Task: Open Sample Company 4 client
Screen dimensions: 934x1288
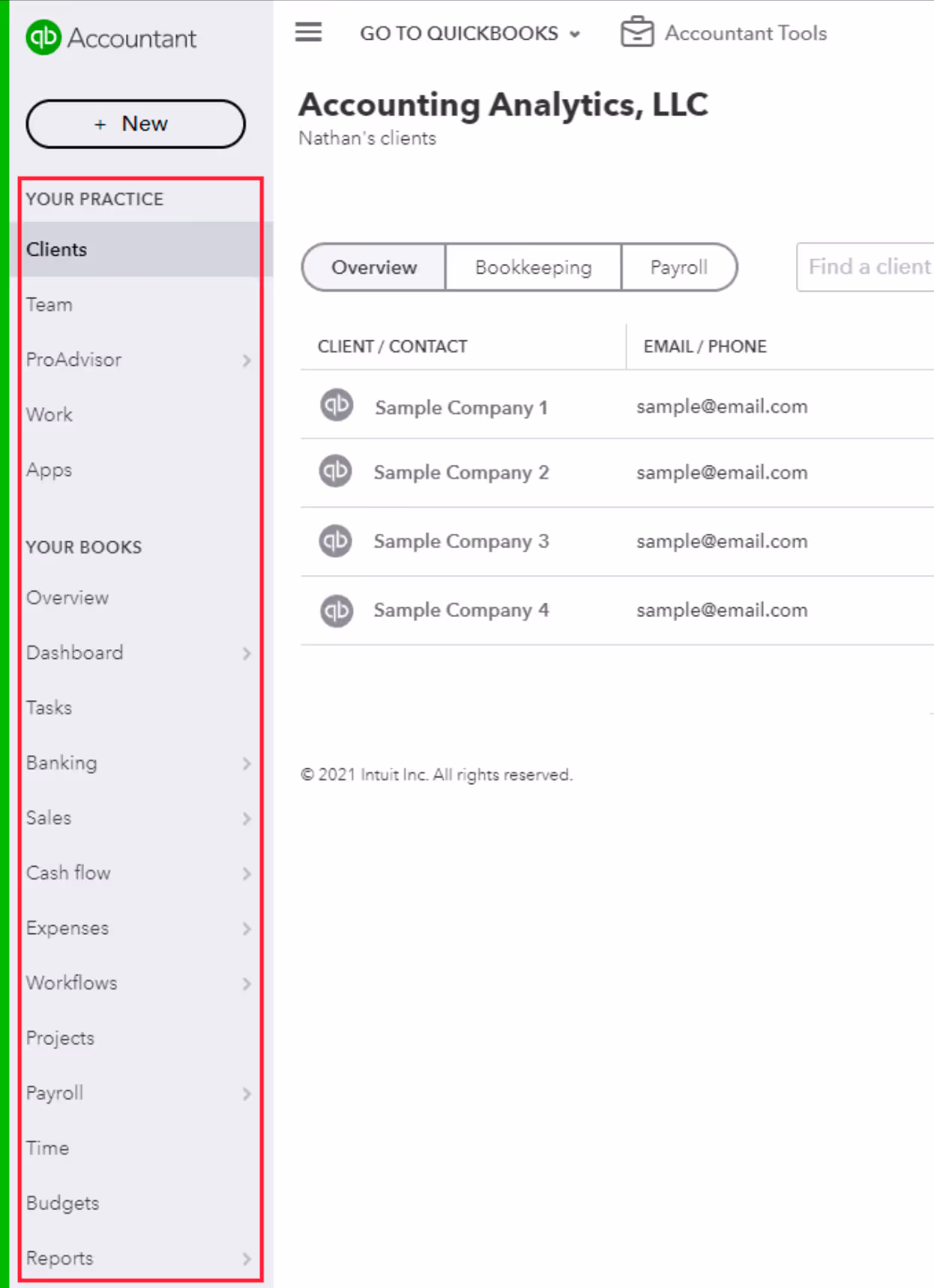Action: coord(461,610)
